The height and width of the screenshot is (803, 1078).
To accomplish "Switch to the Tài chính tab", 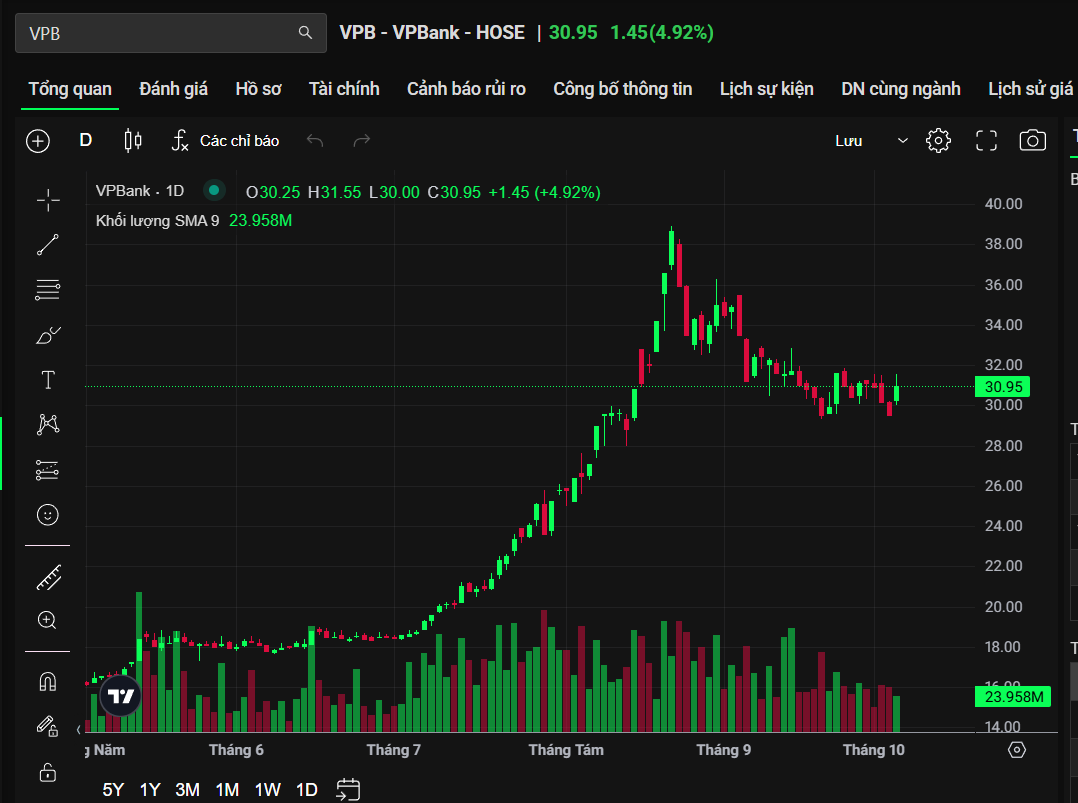I will coord(344,89).
